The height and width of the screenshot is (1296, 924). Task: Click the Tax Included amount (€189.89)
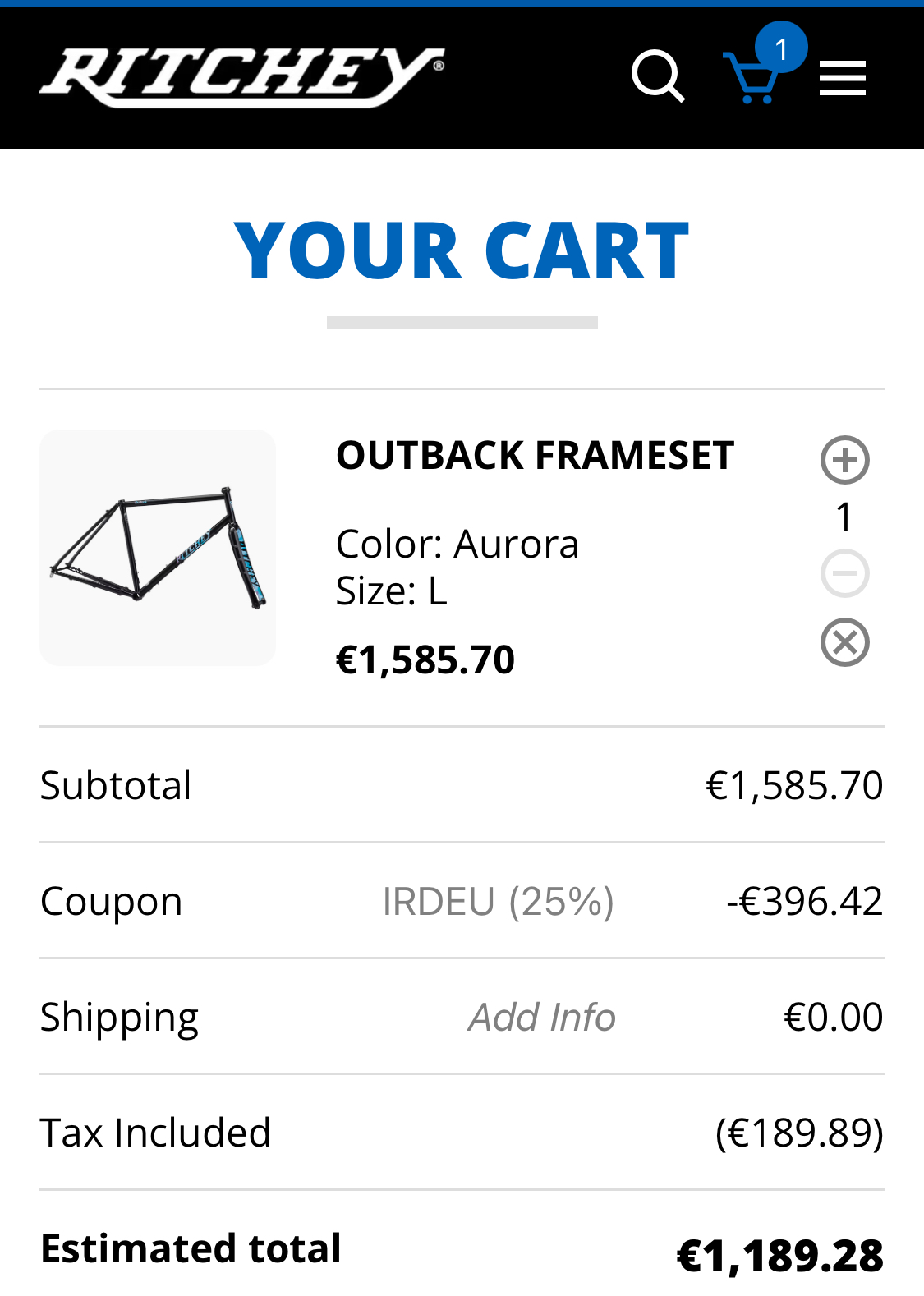[x=798, y=1133]
